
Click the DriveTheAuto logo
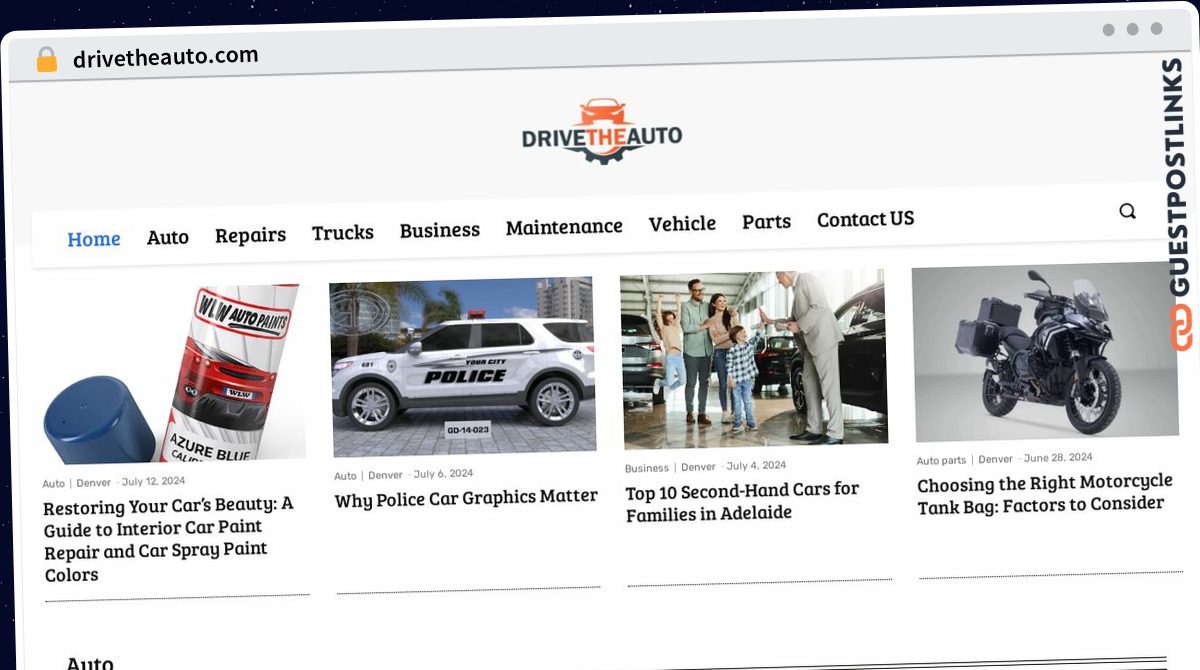[602, 132]
